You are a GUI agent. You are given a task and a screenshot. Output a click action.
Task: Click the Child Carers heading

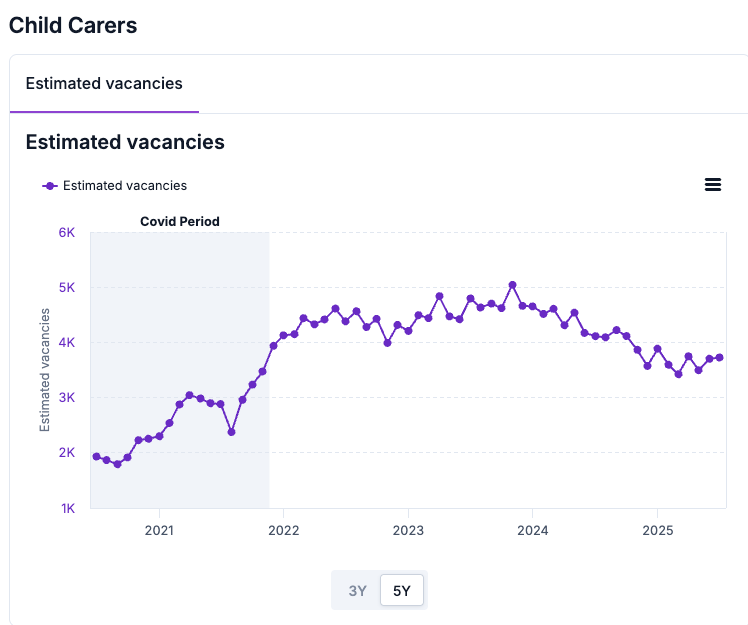73,26
